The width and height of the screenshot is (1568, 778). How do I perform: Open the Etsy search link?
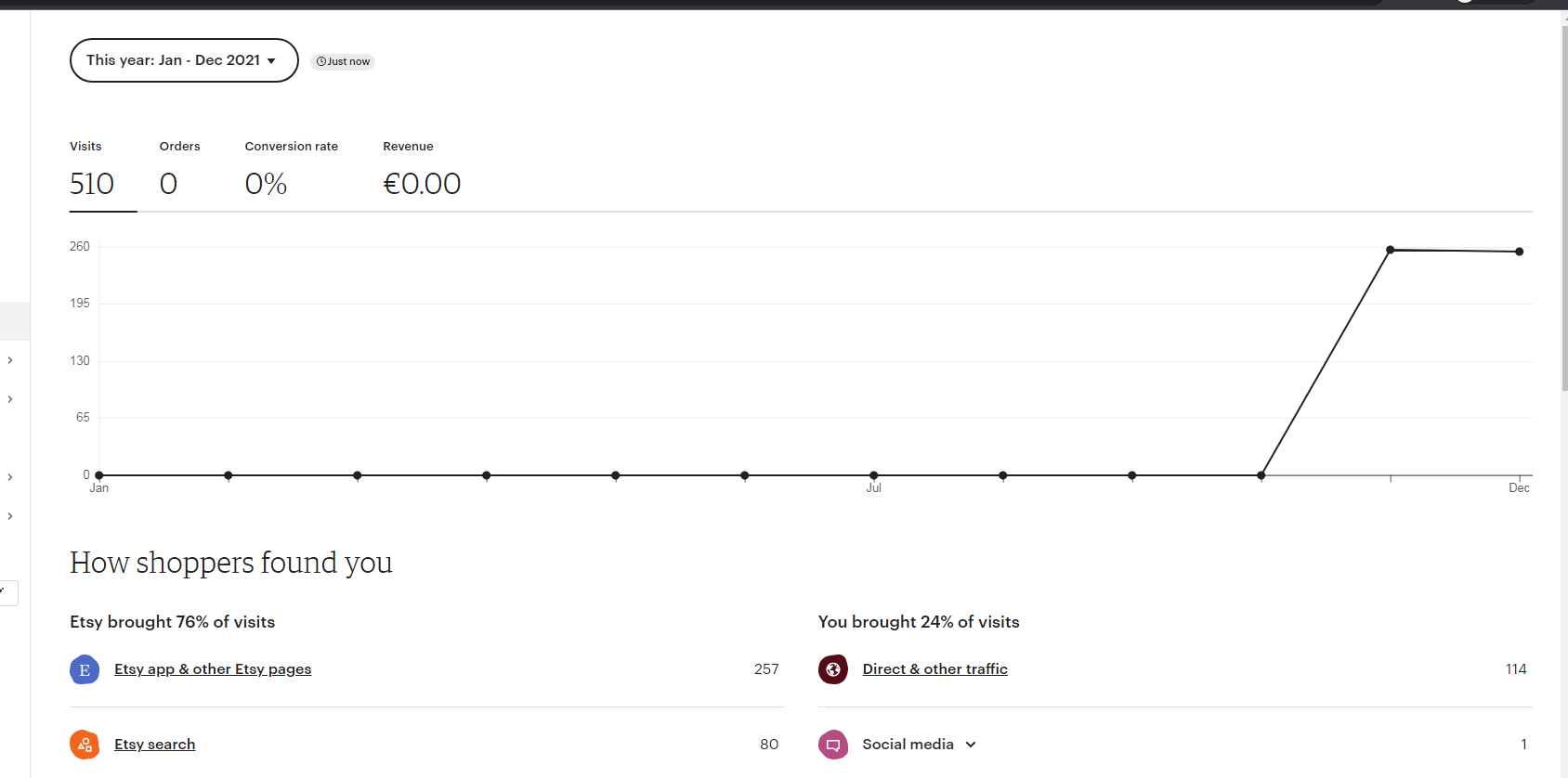(155, 745)
